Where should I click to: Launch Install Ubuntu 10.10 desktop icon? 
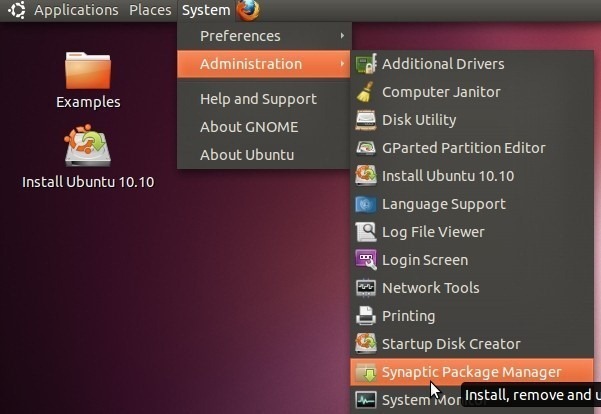pyautogui.click(x=87, y=148)
